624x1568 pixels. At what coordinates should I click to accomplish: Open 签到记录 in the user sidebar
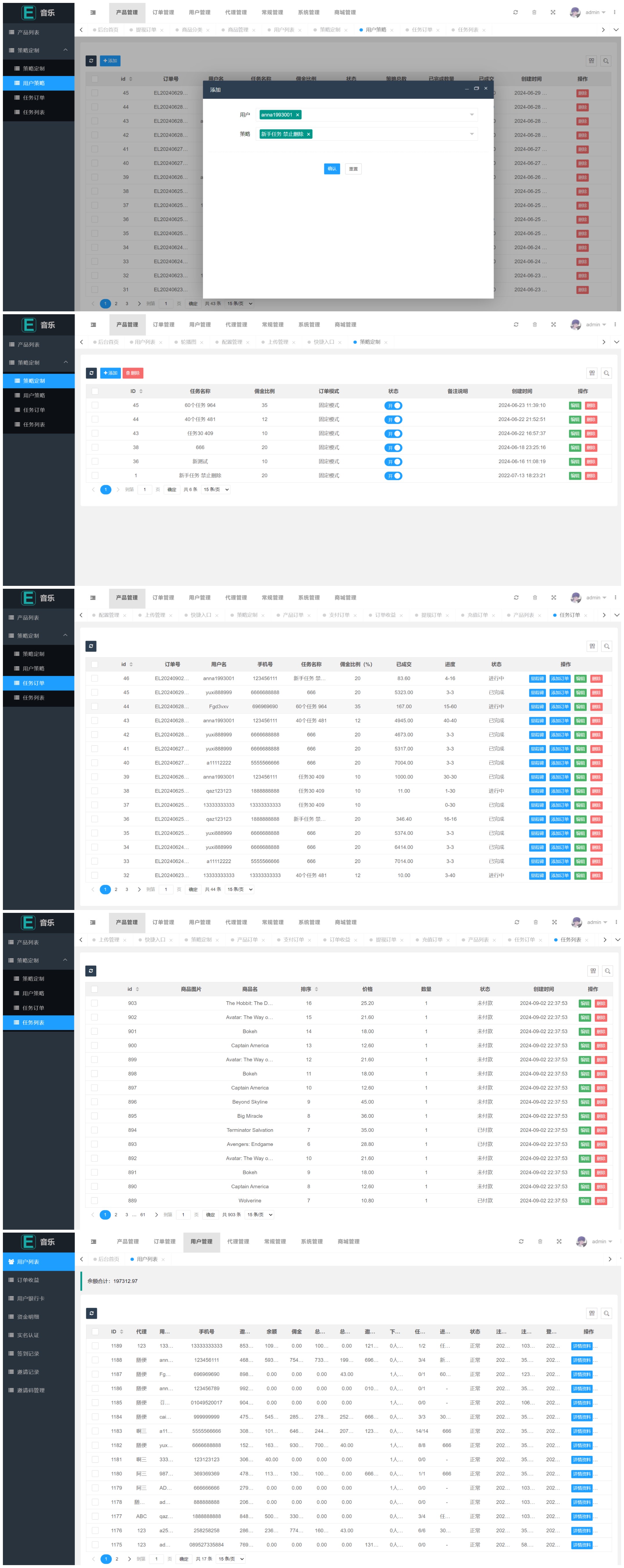(28, 1353)
